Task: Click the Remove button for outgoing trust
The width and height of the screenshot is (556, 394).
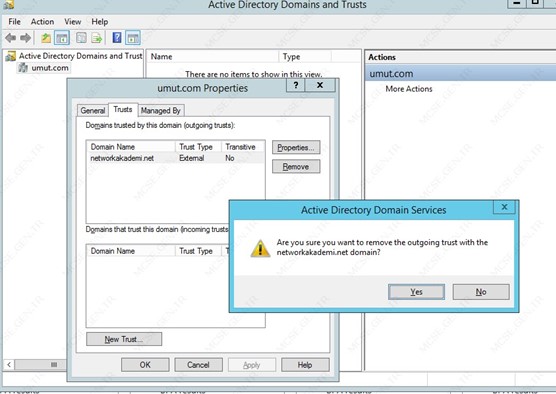Action: (x=296, y=167)
